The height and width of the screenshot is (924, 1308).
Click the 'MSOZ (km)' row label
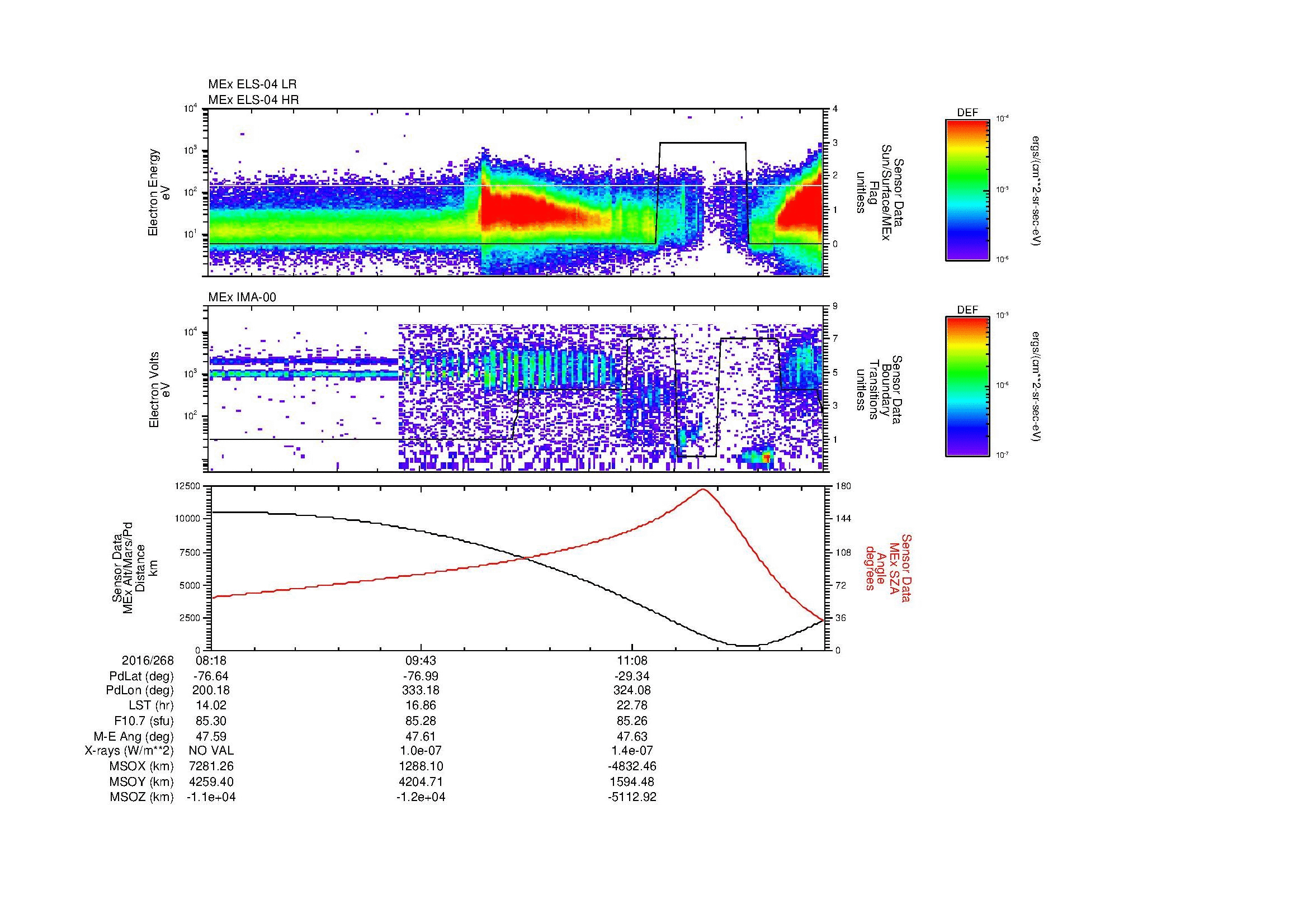click(142, 797)
